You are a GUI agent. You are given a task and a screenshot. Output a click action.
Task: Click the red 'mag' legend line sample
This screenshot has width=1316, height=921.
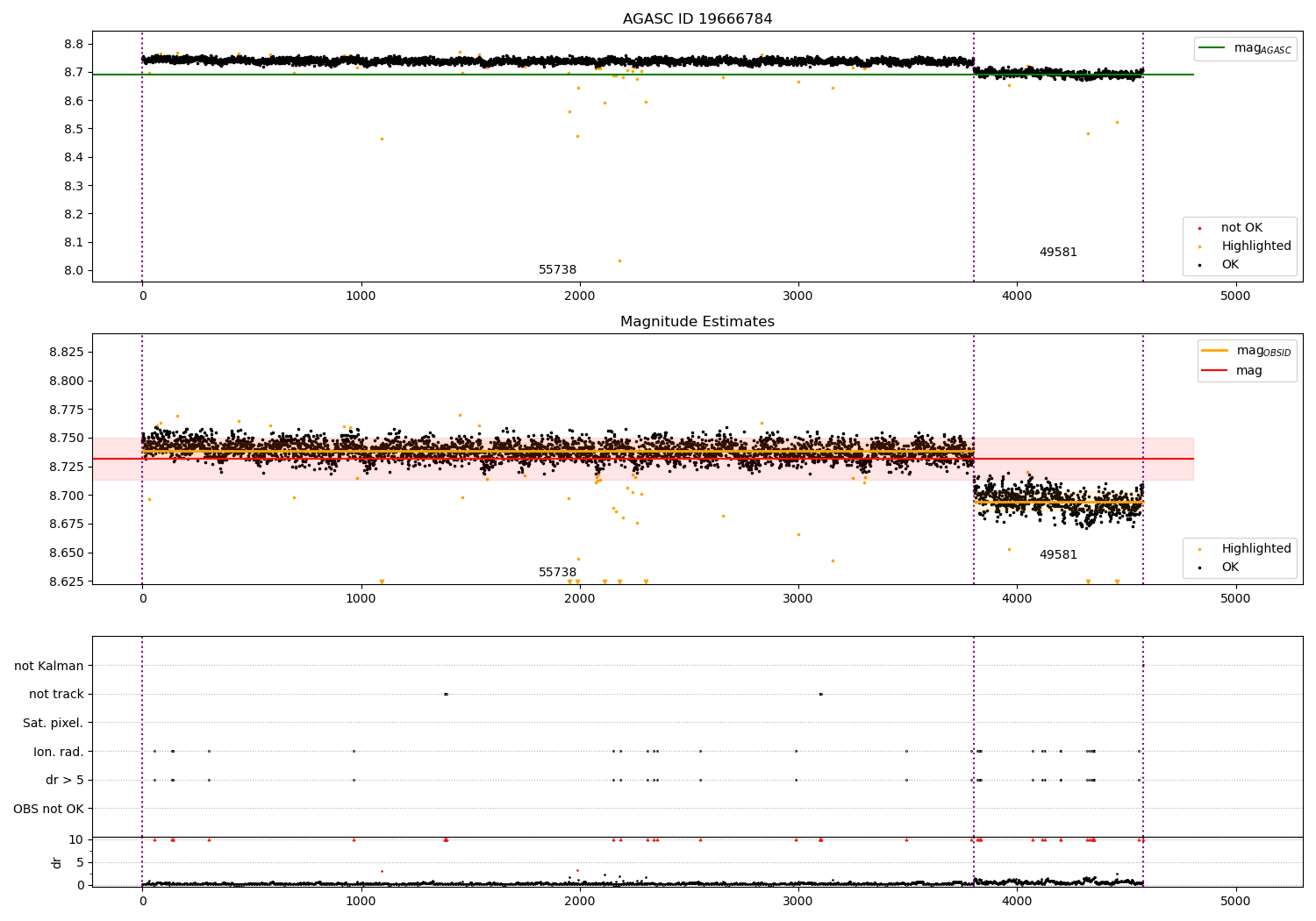1214,370
